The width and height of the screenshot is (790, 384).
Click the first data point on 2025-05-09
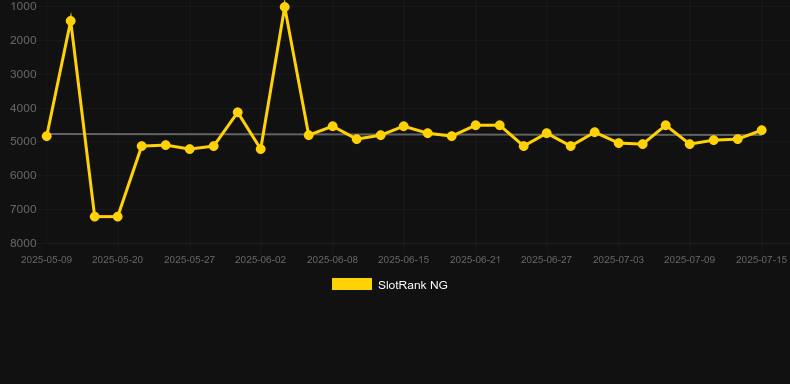(x=46, y=136)
